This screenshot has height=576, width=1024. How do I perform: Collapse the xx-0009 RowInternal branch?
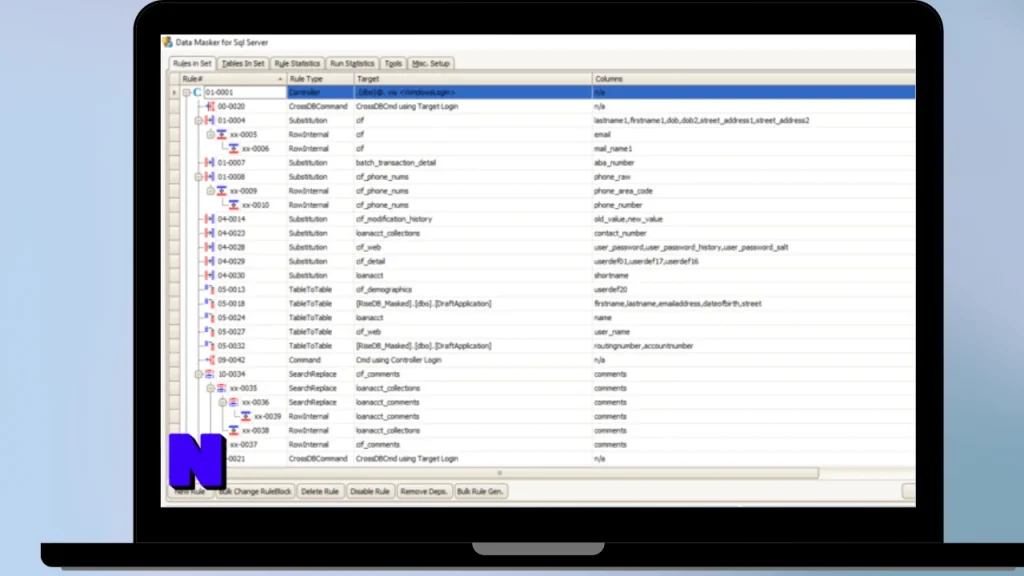[x=210, y=191]
